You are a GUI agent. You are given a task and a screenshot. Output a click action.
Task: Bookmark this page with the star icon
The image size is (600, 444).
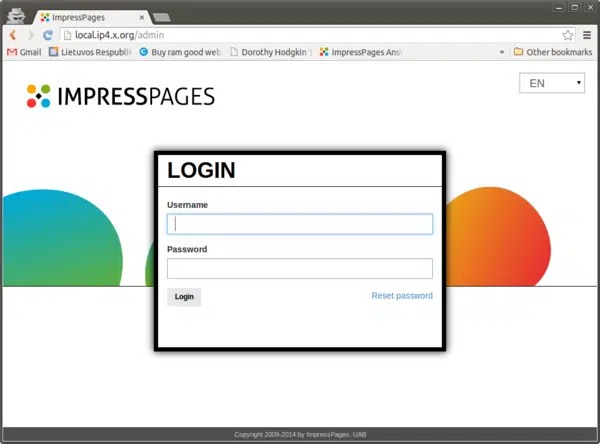coord(567,35)
